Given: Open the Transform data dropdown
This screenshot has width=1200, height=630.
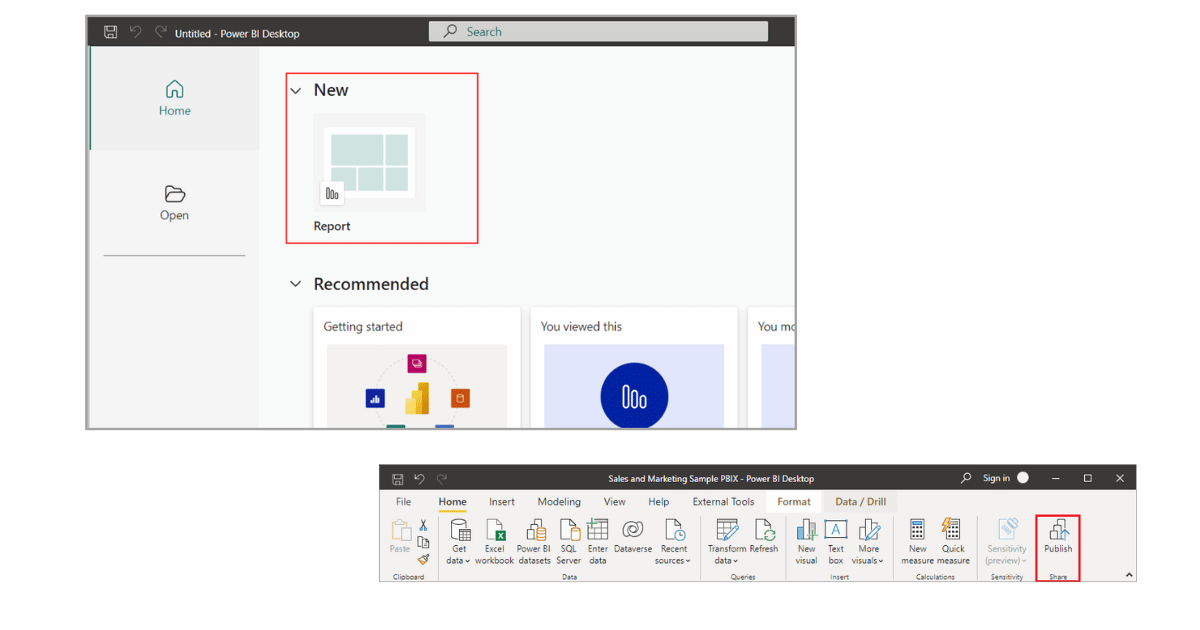Looking at the screenshot, I should point(727,542).
